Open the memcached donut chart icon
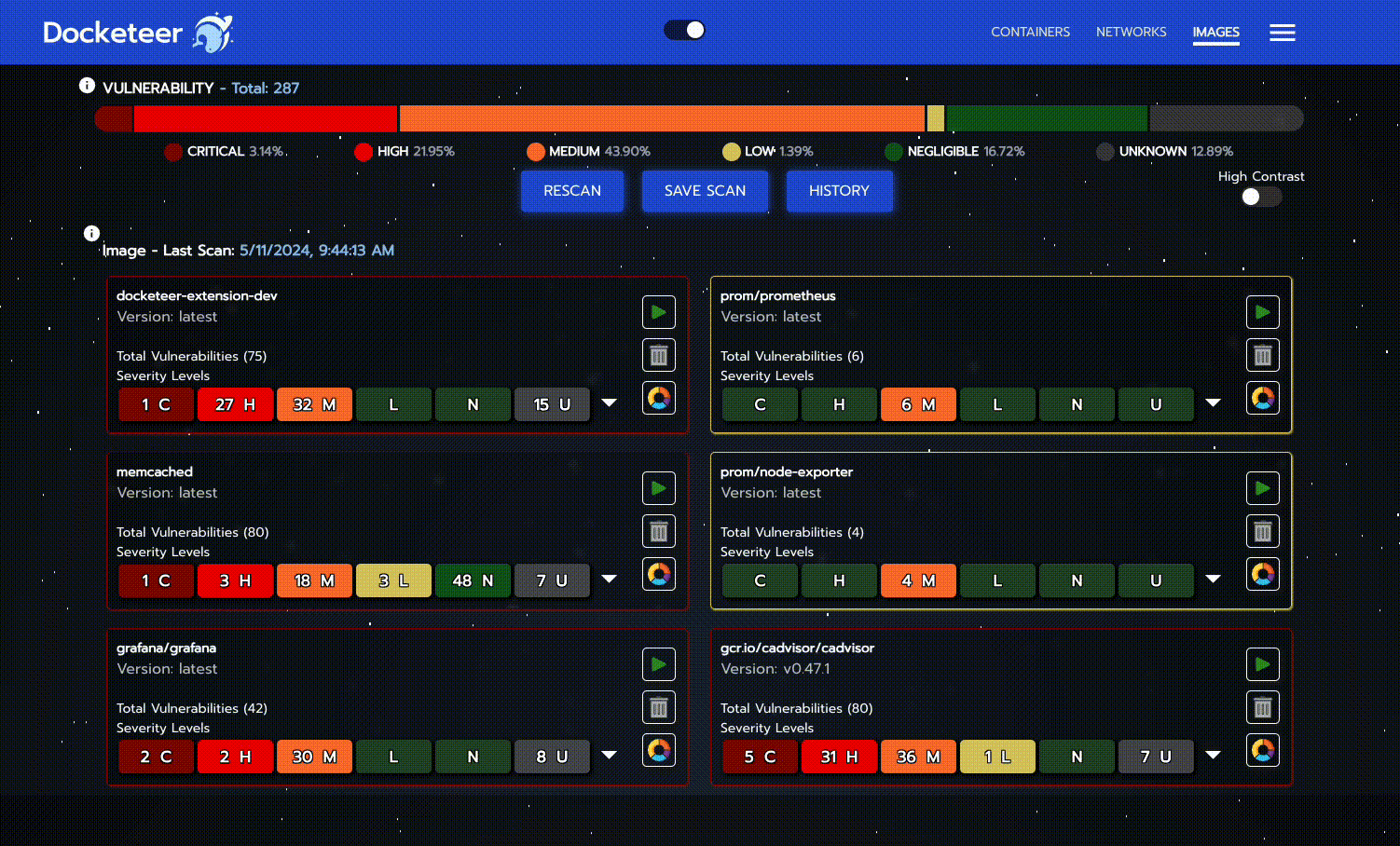This screenshot has height=846, width=1400. coord(659,574)
